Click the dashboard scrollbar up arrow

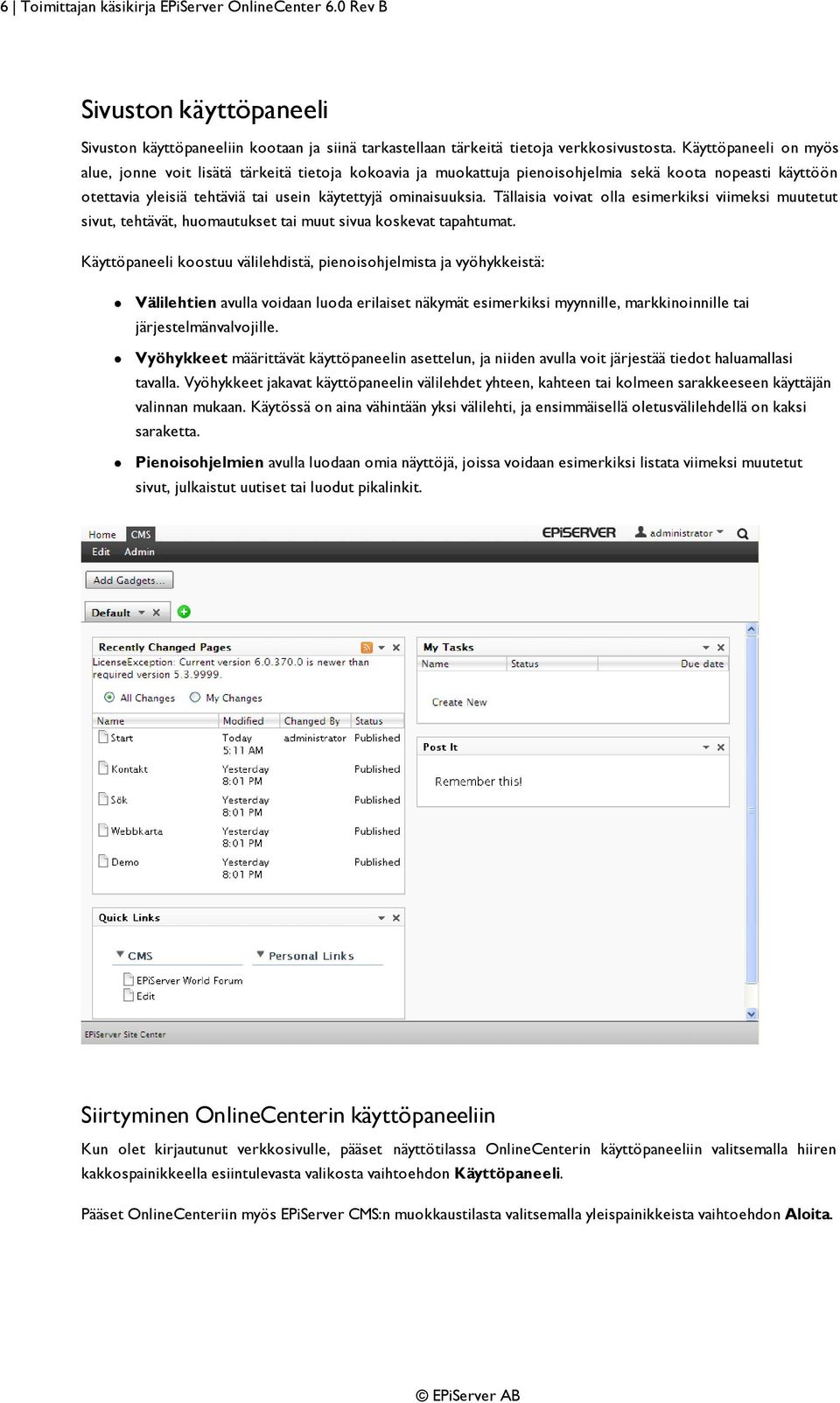(x=752, y=628)
